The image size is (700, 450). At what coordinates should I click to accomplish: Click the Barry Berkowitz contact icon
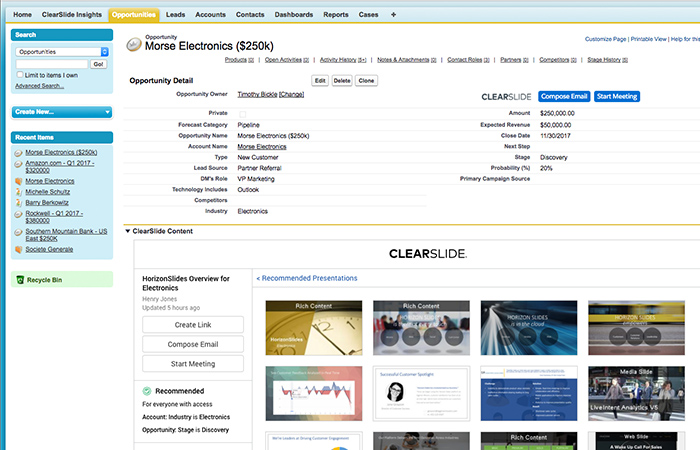[18, 203]
